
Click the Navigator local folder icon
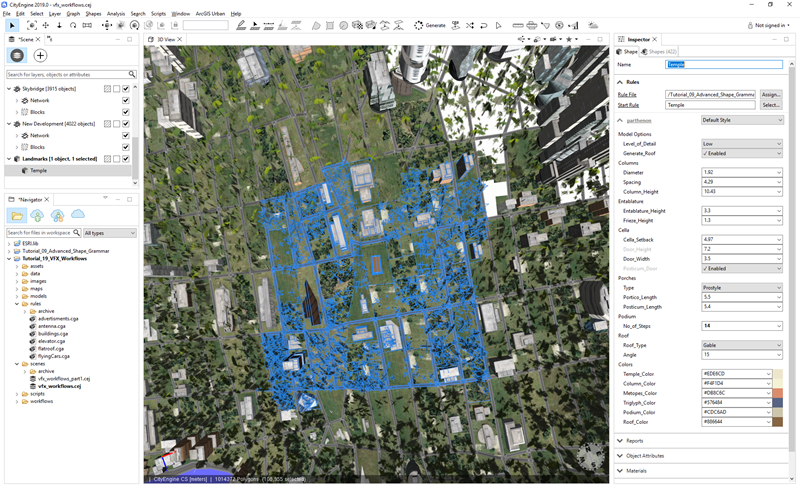(17, 215)
